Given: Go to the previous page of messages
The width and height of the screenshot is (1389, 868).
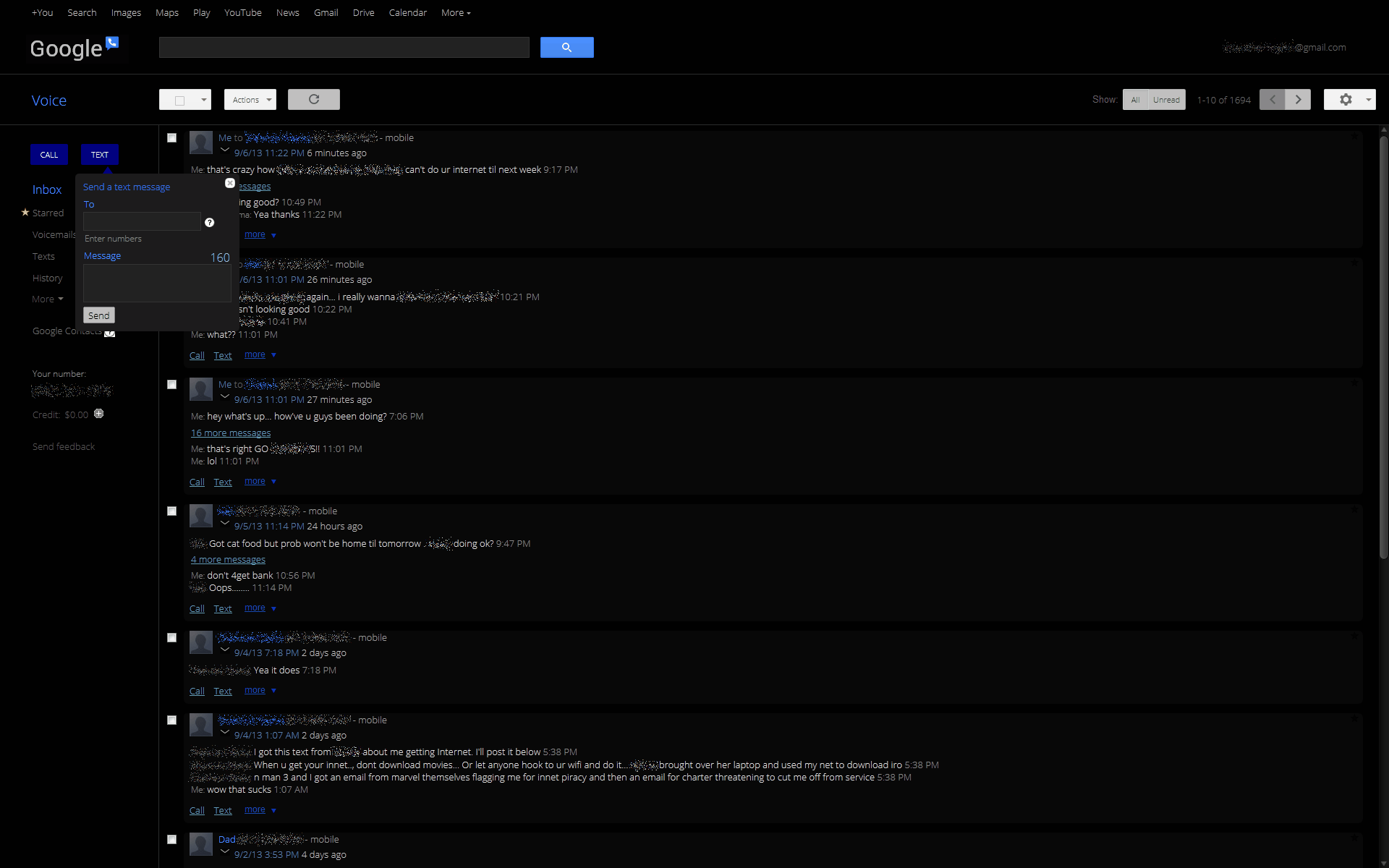Looking at the screenshot, I should [x=1272, y=99].
